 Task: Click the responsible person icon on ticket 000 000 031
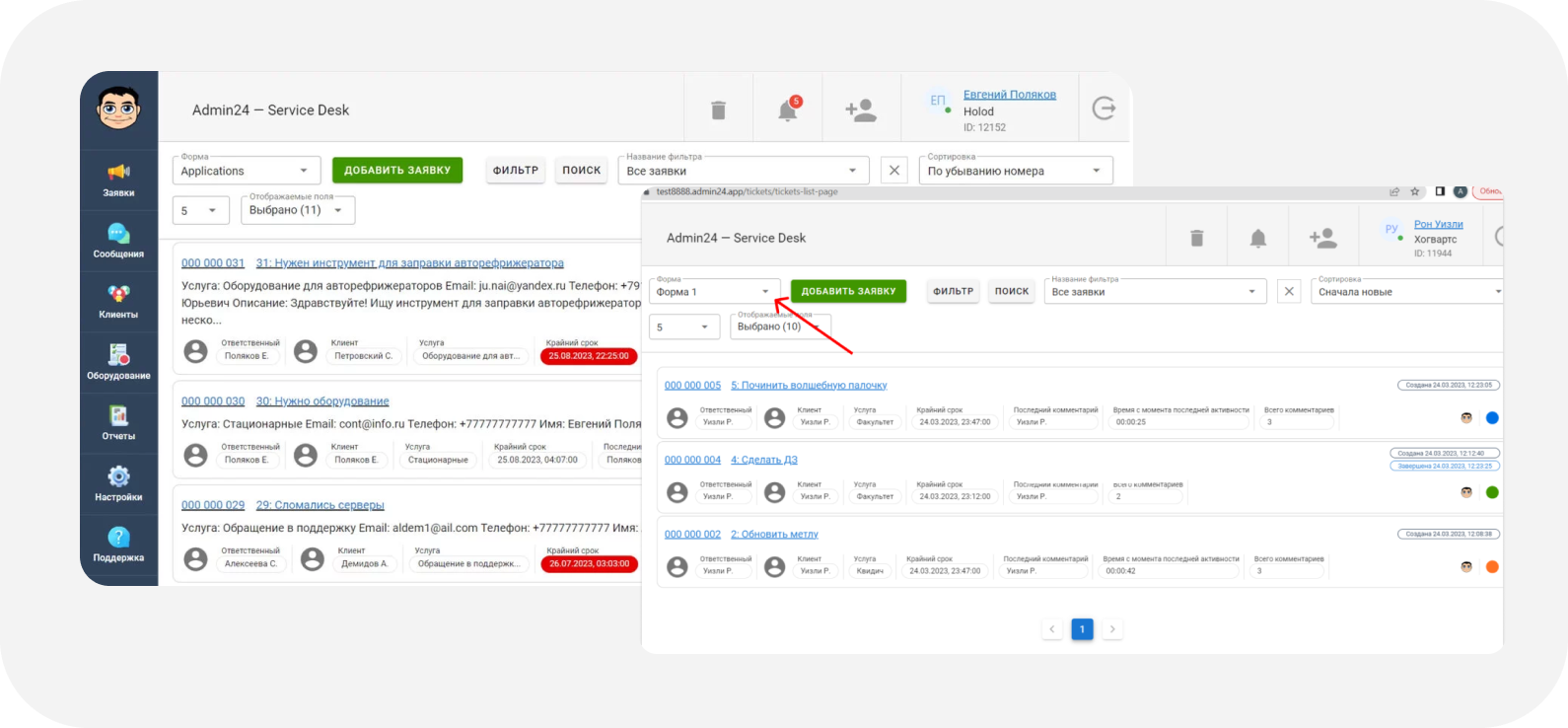pos(196,351)
